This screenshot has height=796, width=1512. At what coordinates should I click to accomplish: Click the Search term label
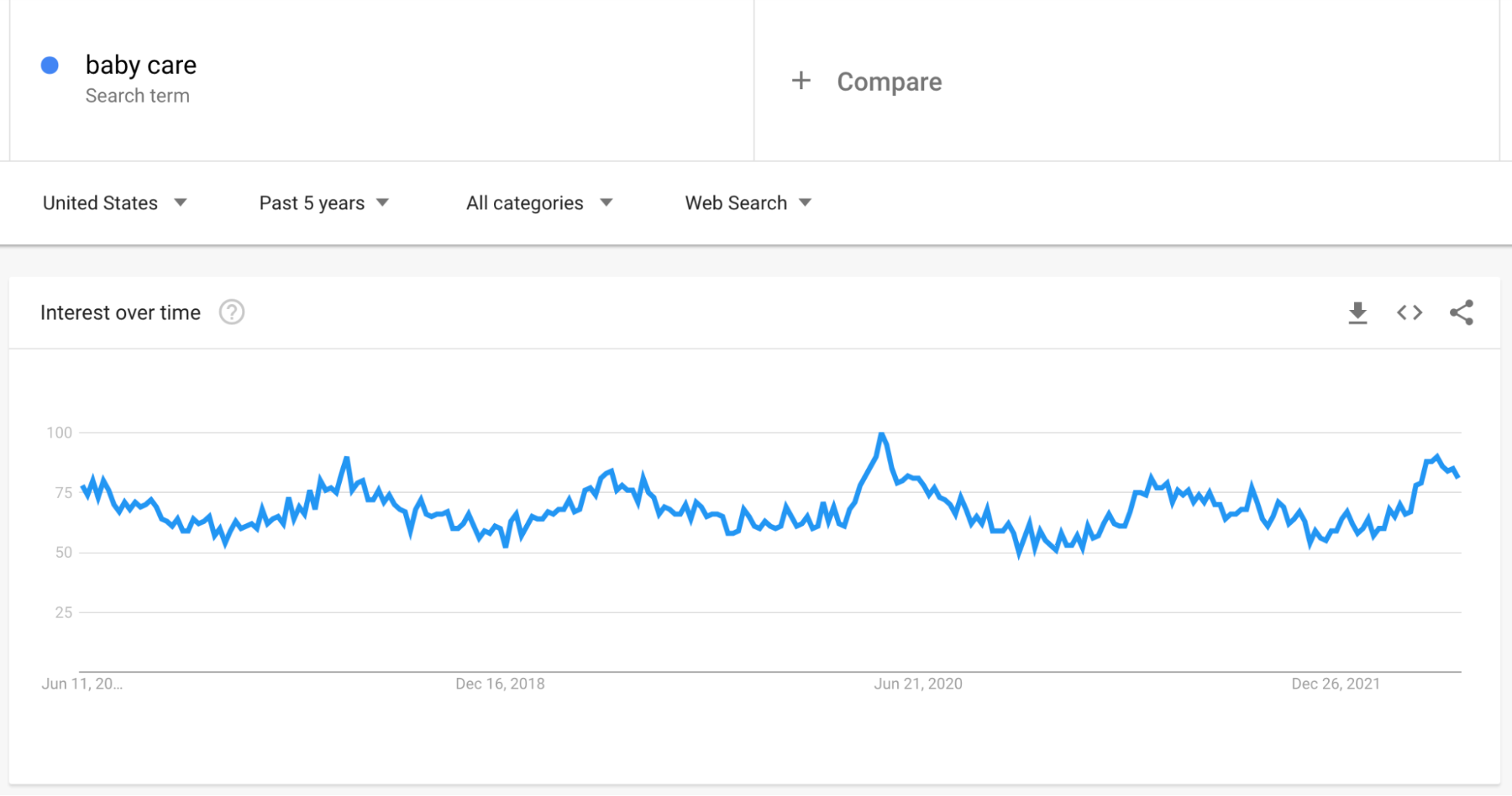(138, 96)
